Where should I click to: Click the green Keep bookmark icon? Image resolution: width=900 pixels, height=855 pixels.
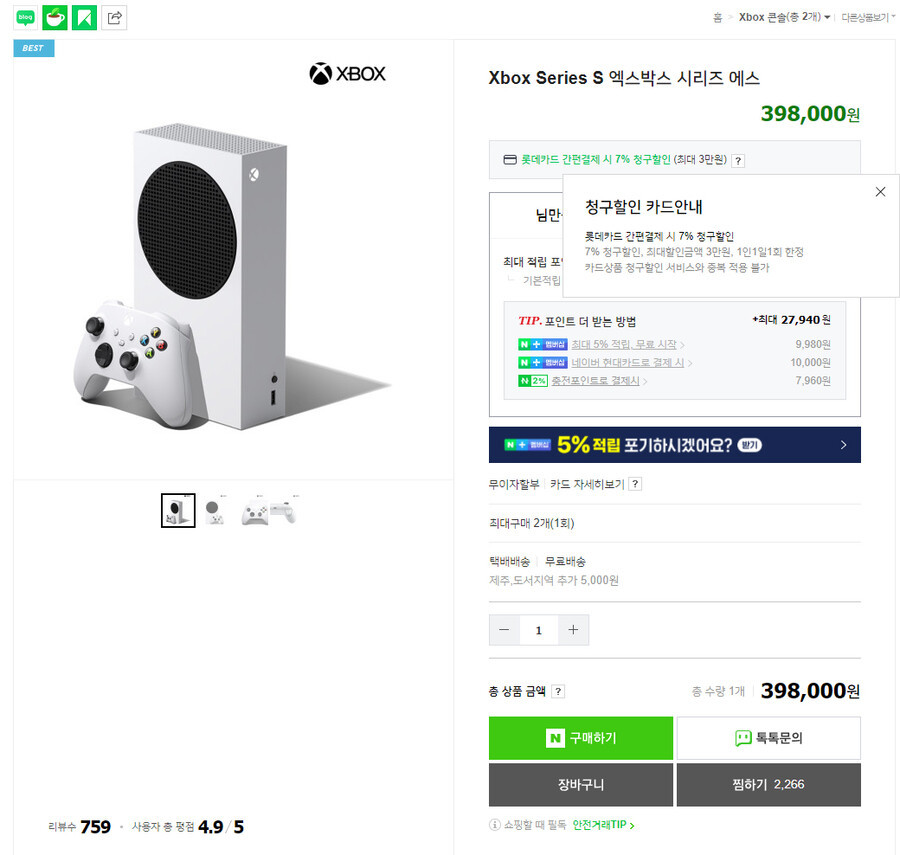84,17
